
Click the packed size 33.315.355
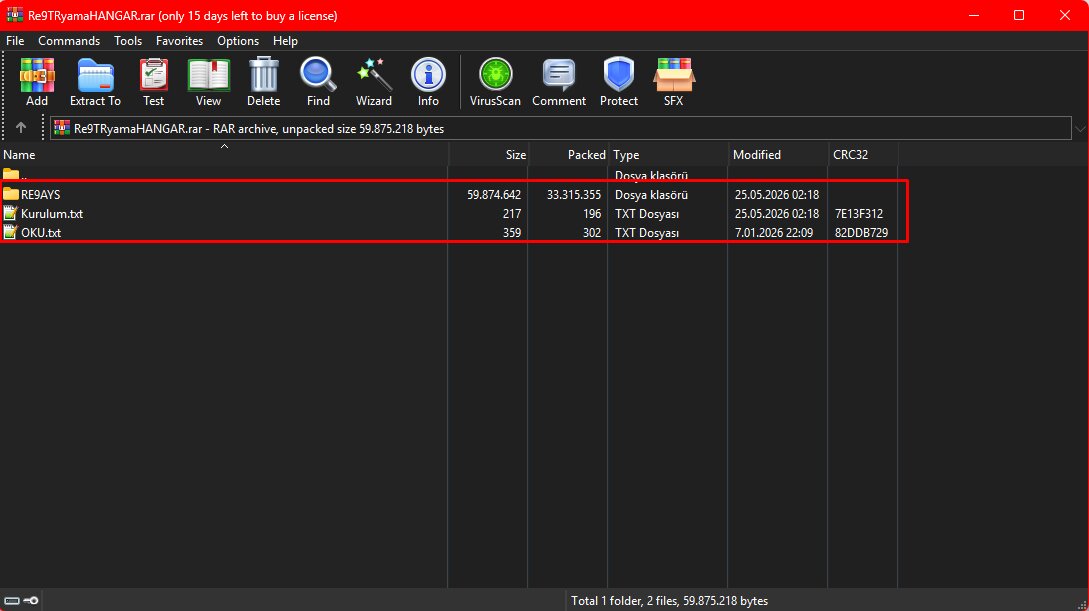coord(574,195)
